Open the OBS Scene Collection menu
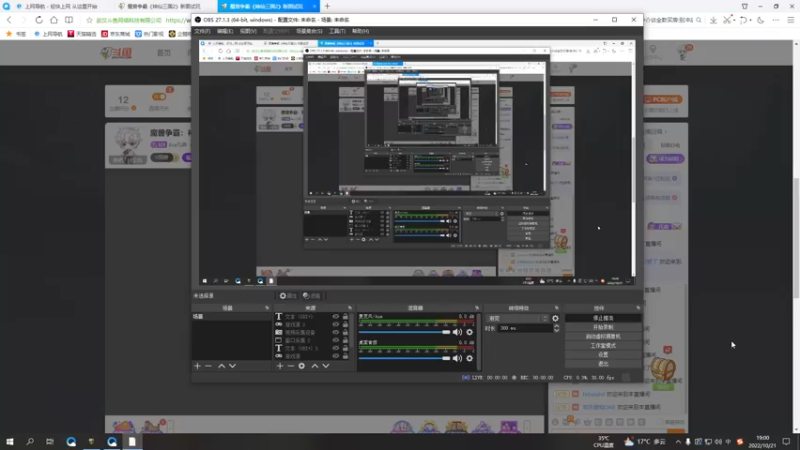Image resolution: width=800 pixels, height=450 pixels. click(x=309, y=31)
